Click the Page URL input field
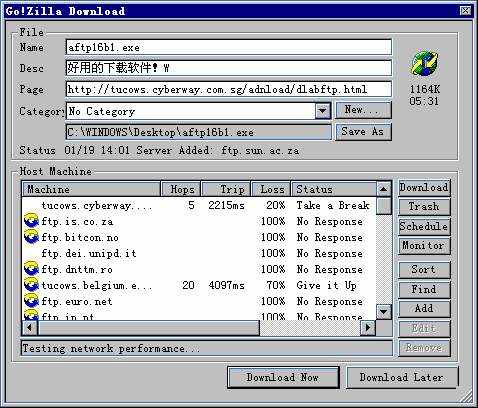The image size is (478, 408). (x=229, y=89)
